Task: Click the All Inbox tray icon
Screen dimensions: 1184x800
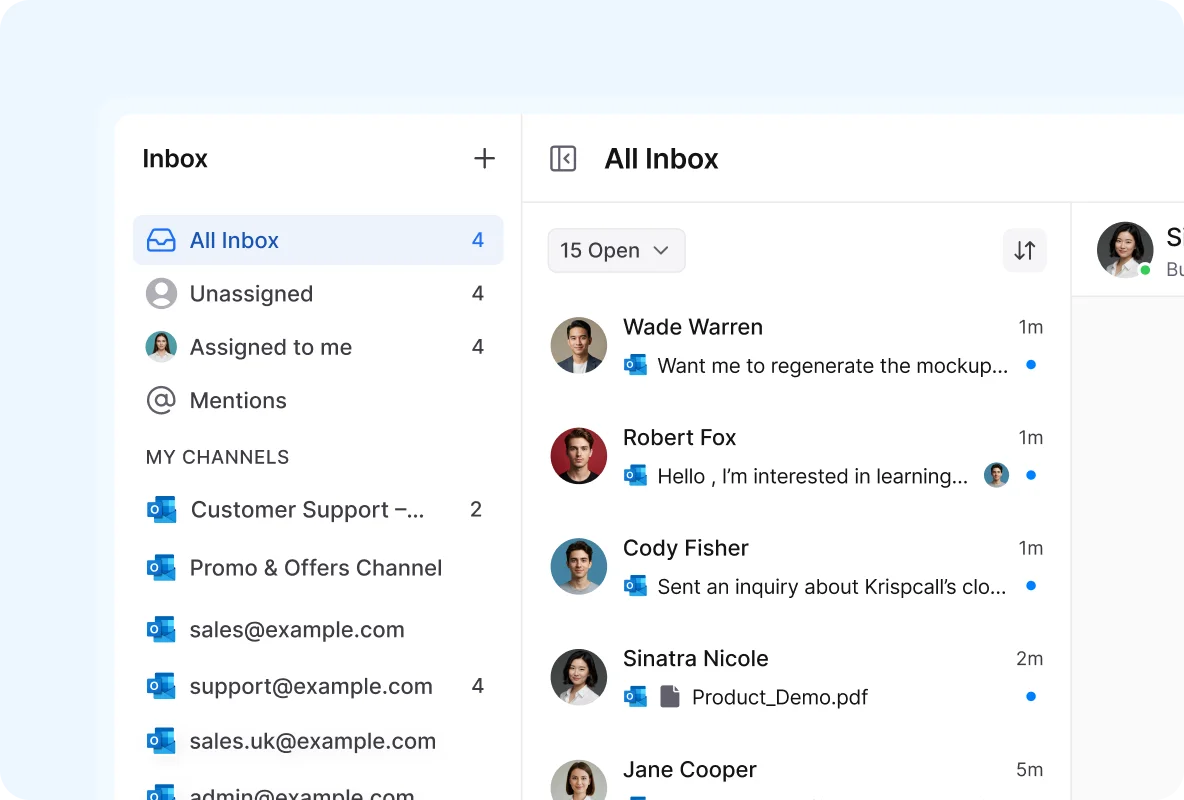Action: (x=161, y=240)
